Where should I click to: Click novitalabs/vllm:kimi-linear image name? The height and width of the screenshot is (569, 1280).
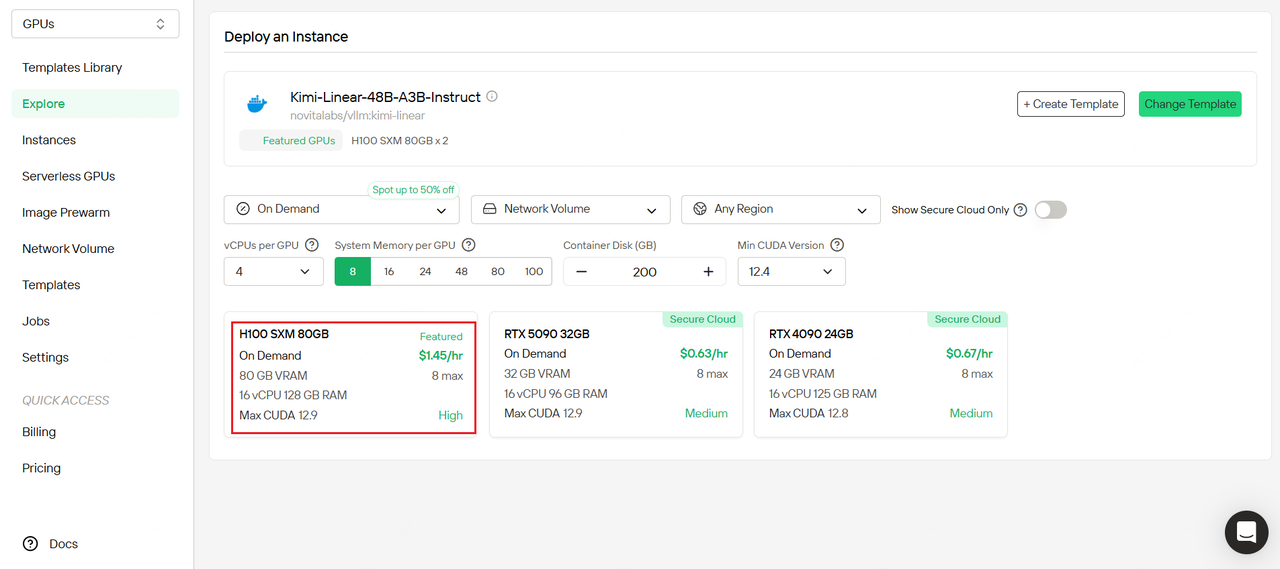pos(357,116)
